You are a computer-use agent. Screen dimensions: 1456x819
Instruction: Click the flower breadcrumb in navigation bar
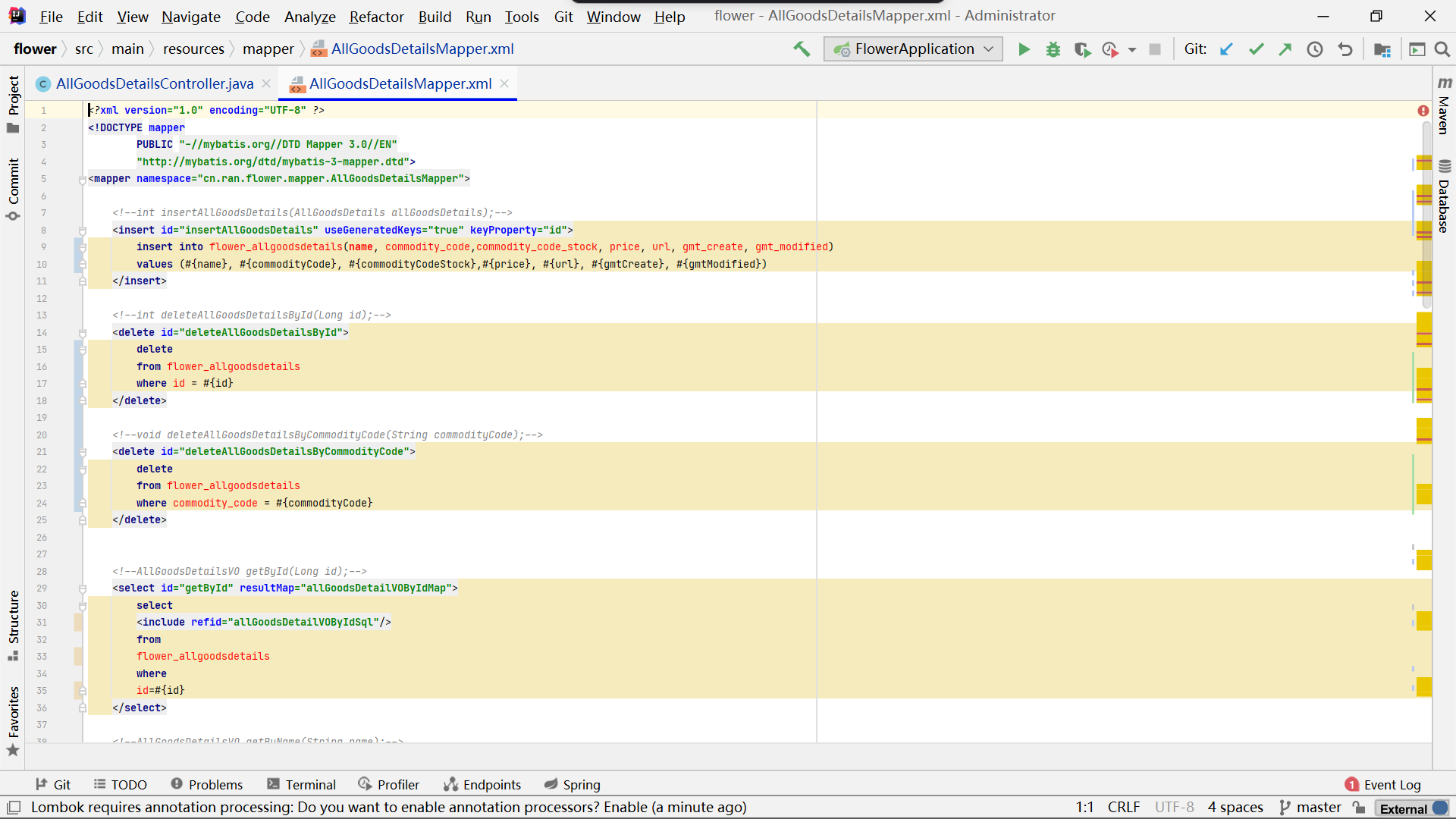tap(35, 49)
